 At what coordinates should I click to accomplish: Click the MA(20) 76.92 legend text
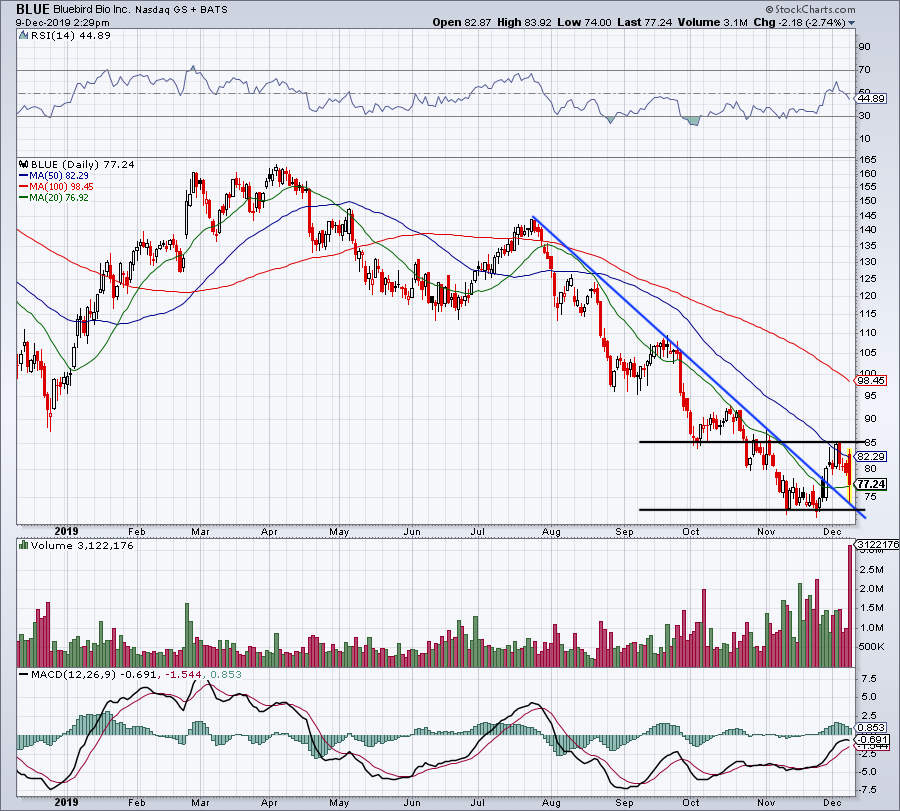tap(59, 197)
